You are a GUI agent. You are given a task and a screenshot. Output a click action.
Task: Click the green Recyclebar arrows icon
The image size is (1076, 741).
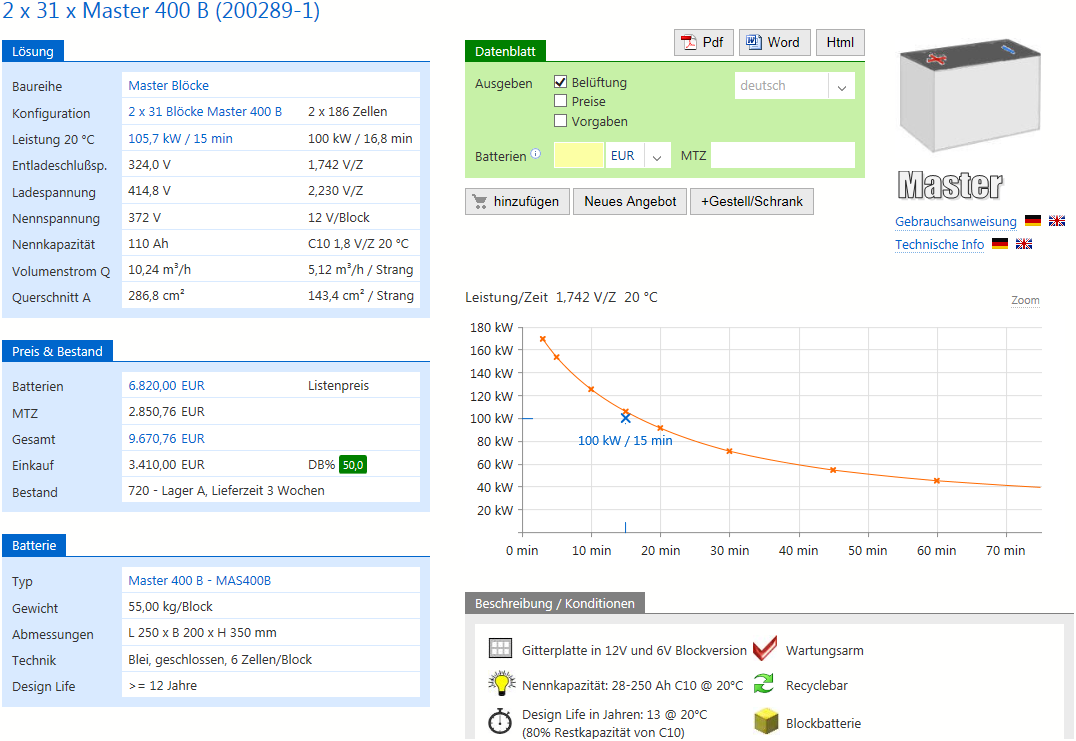764,684
